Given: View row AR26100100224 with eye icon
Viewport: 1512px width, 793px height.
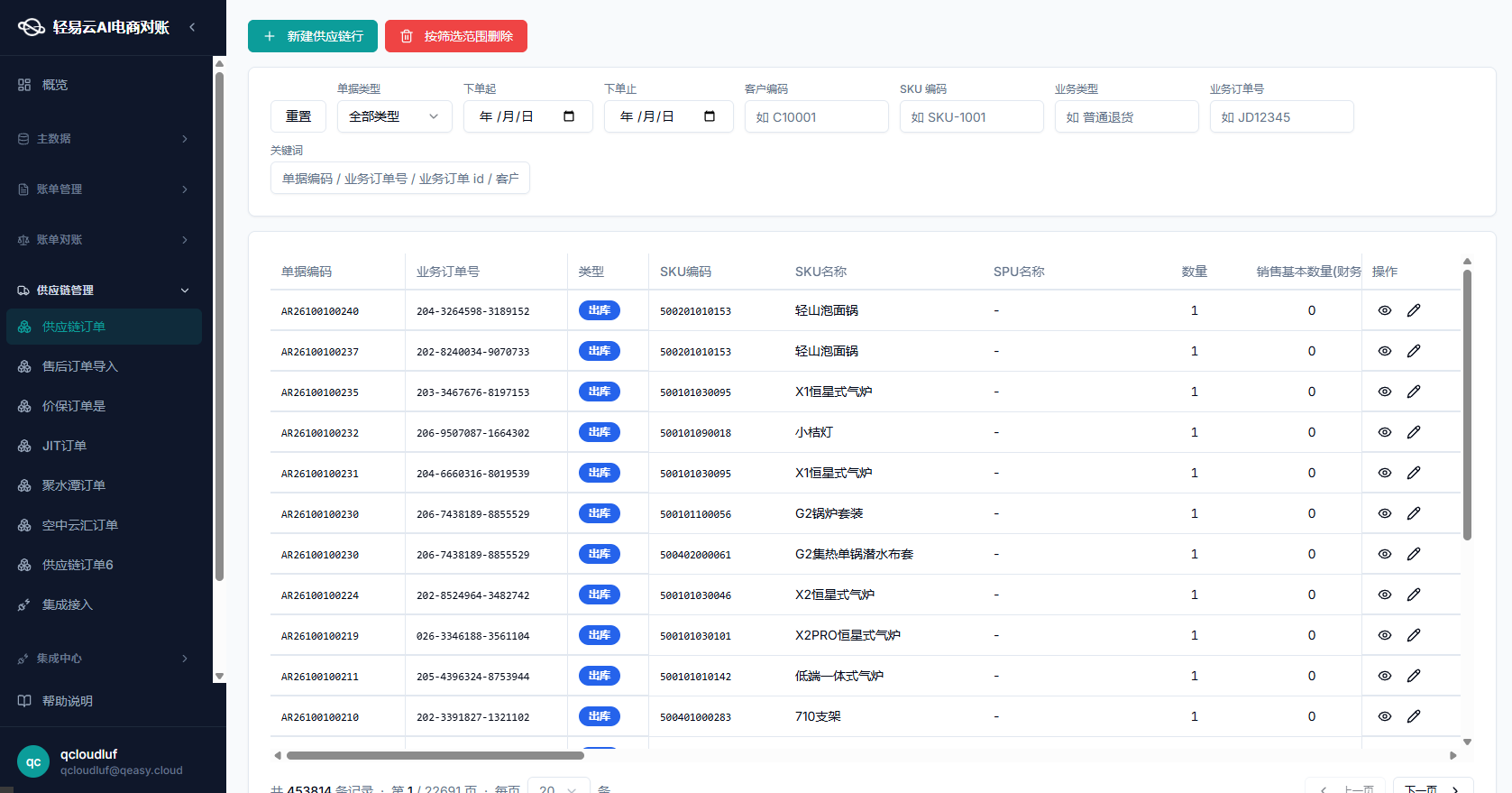Looking at the screenshot, I should click(x=1385, y=595).
